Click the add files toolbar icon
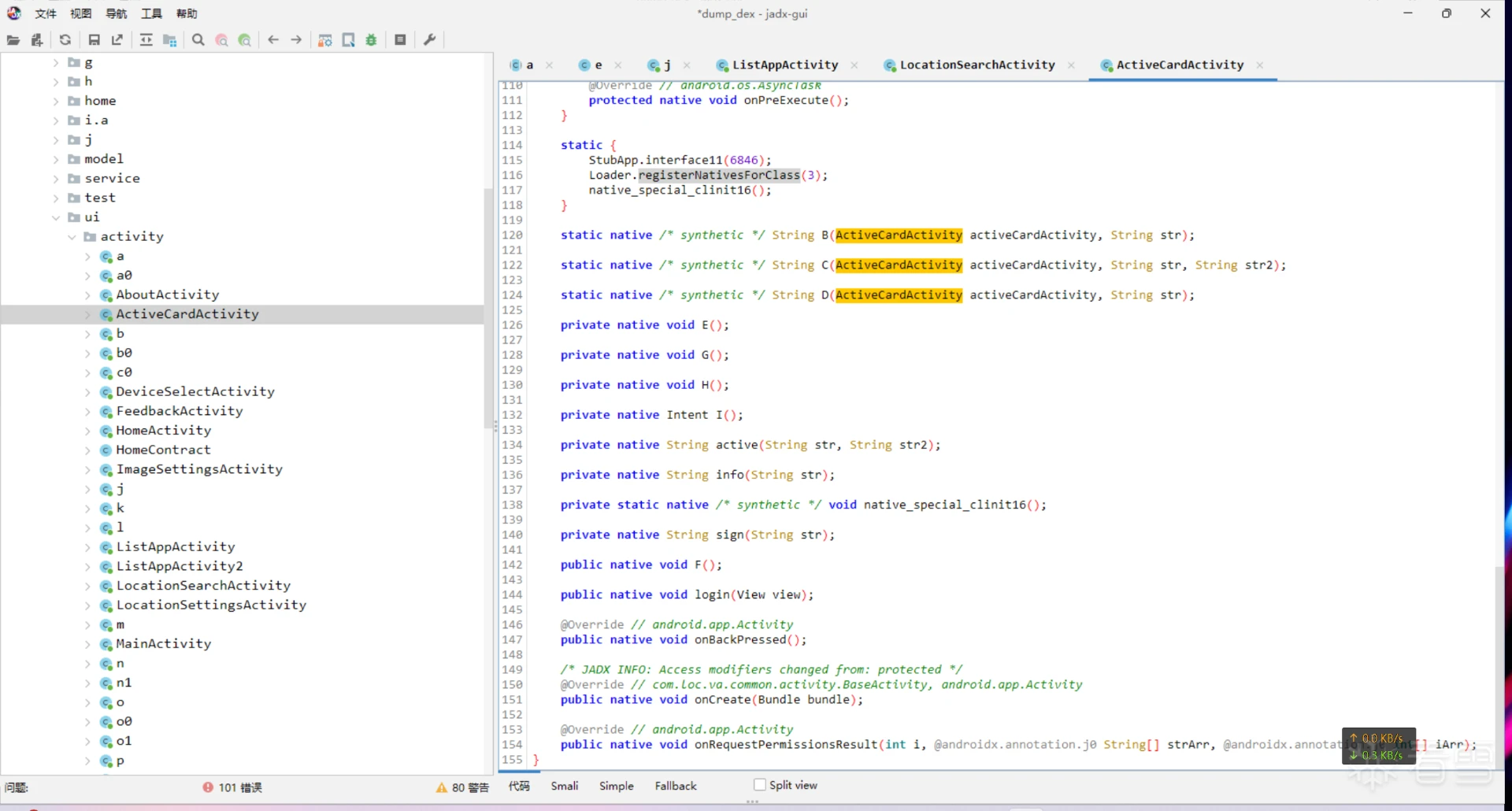This screenshot has height=811, width=1512. [x=37, y=40]
